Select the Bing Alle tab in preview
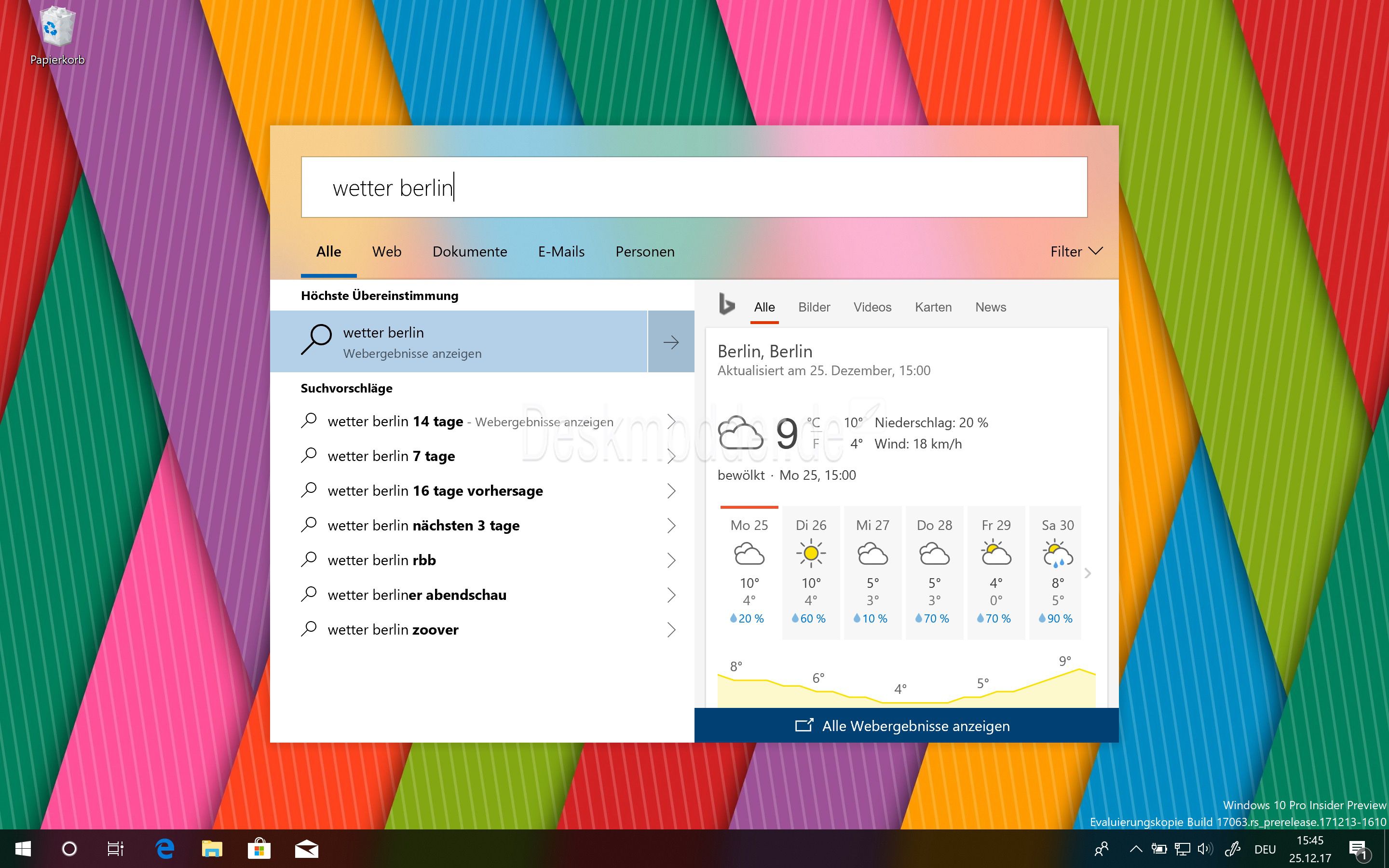This screenshot has width=1389, height=868. tap(764, 307)
